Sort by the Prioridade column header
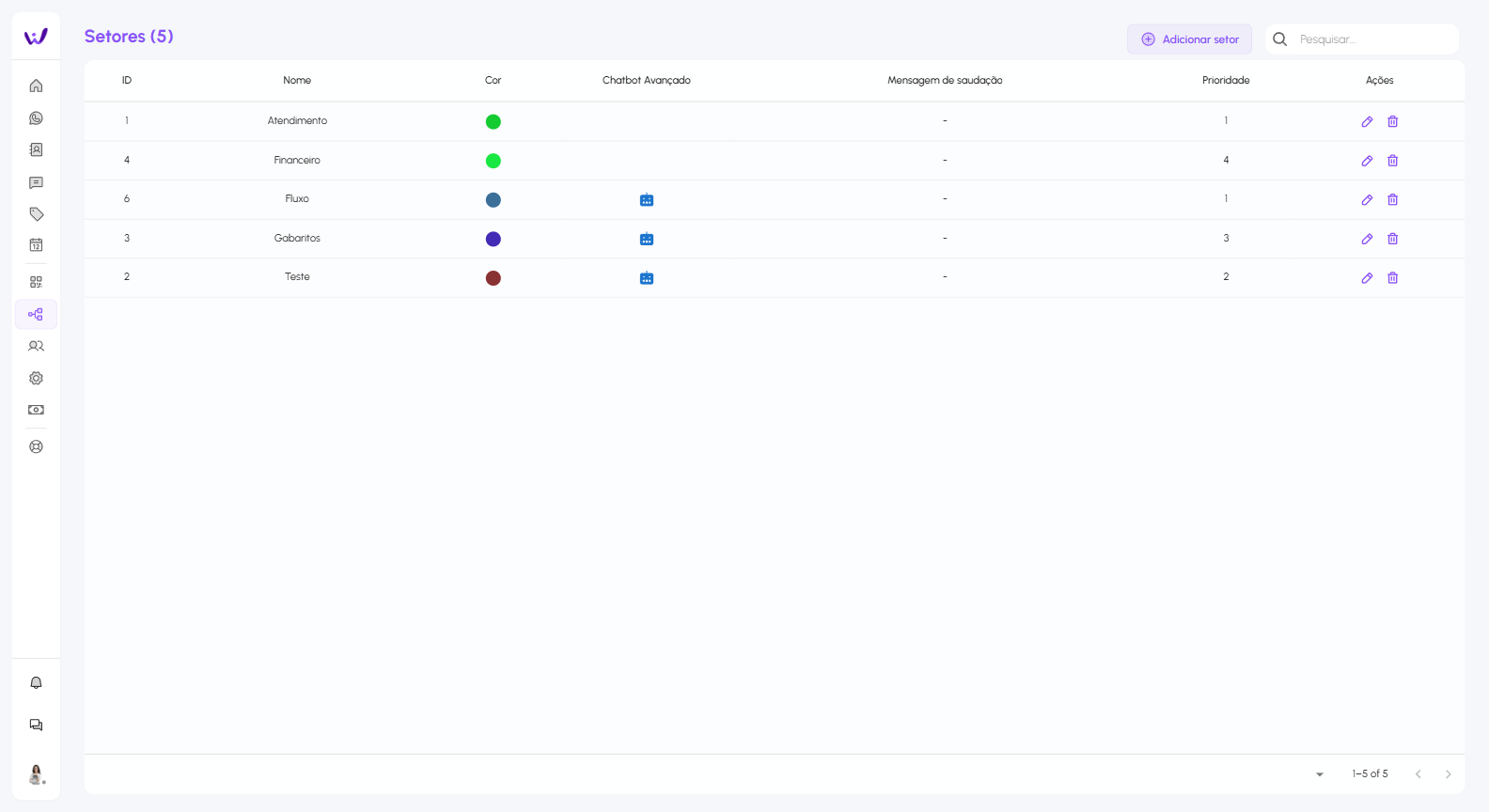This screenshot has width=1489, height=812. pyautogui.click(x=1226, y=81)
